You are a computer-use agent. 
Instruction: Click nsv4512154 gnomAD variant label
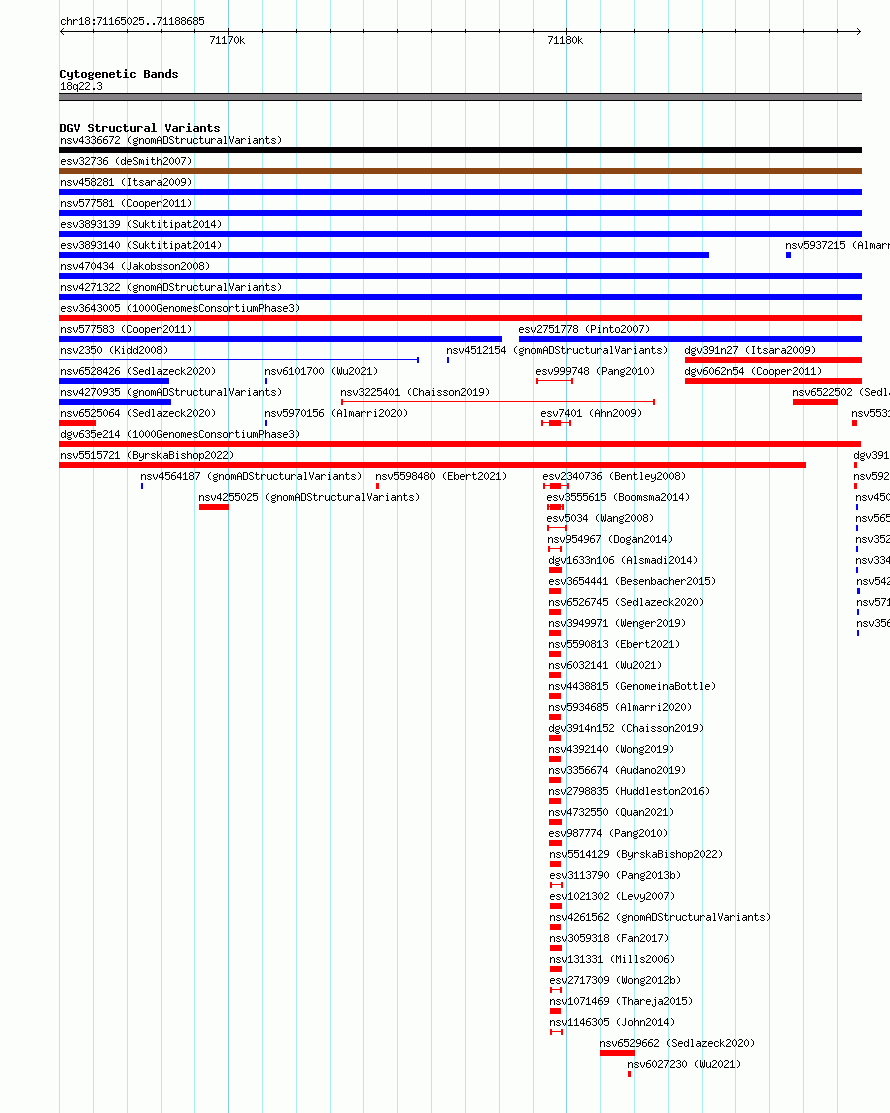point(557,350)
